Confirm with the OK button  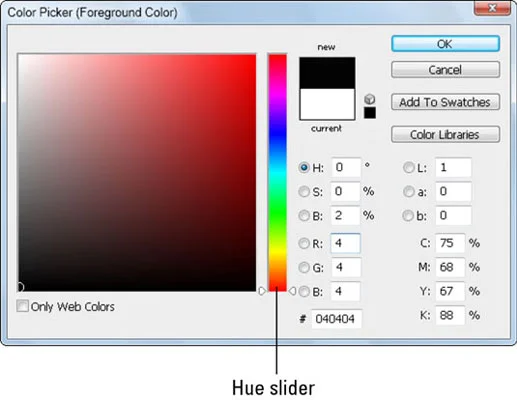coord(445,44)
